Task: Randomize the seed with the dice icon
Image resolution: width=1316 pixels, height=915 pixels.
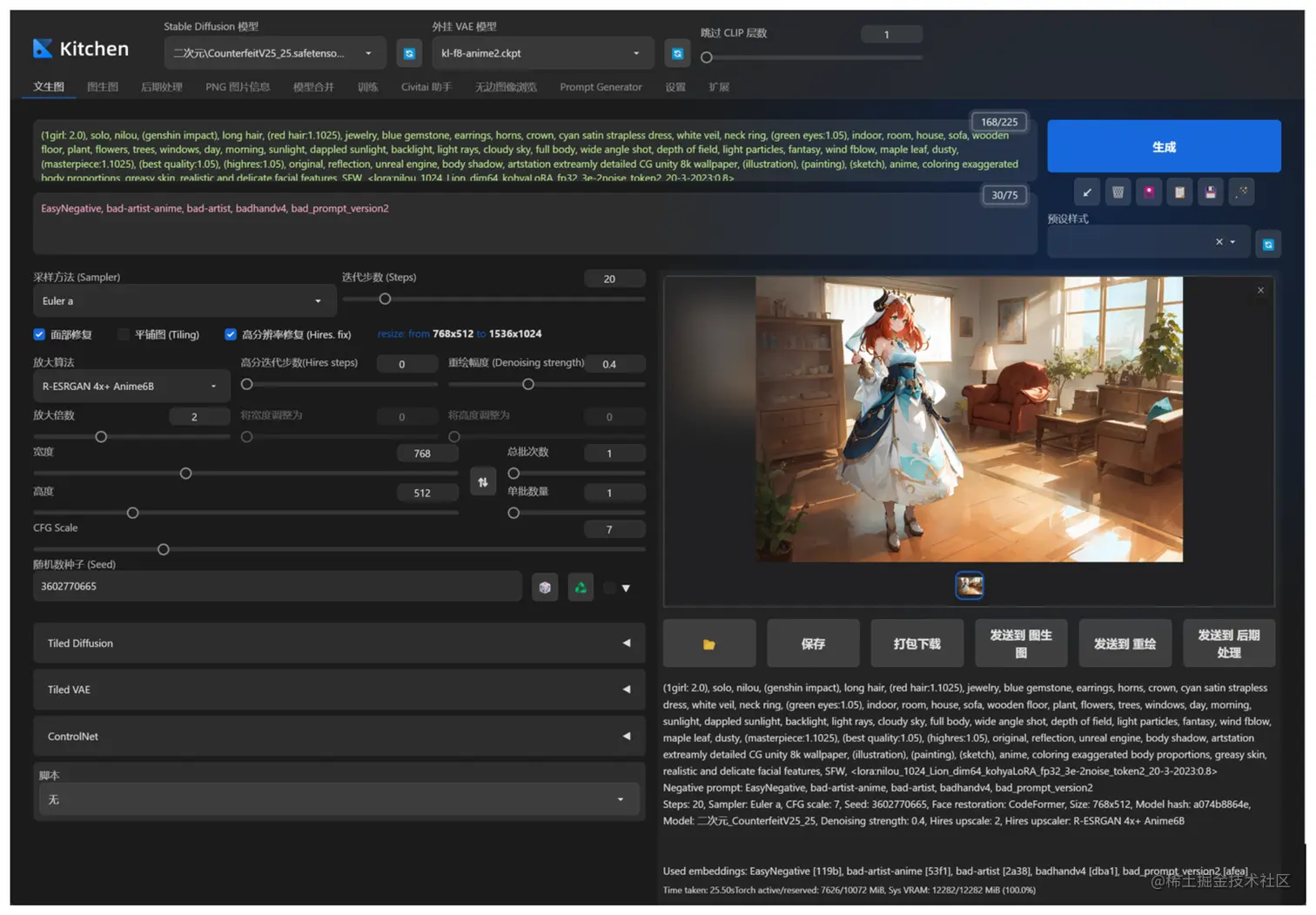Action: [545, 588]
